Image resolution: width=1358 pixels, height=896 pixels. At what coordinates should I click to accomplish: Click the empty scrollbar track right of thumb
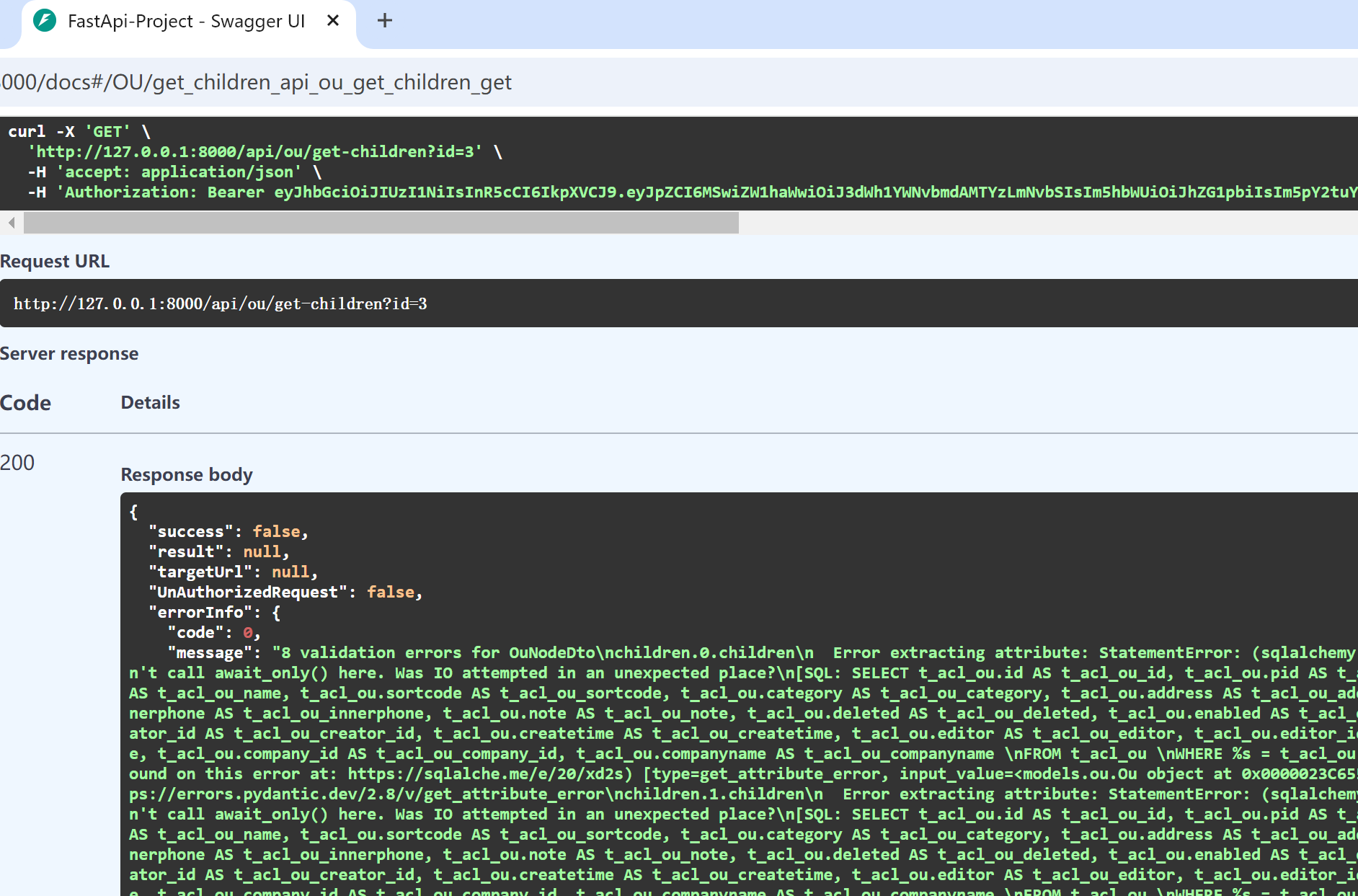pyautogui.click(x=1045, y=223)
